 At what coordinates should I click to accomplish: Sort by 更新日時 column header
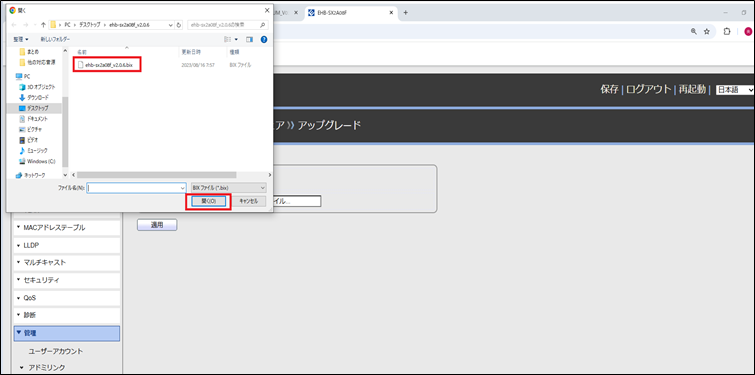click(191, 52)
